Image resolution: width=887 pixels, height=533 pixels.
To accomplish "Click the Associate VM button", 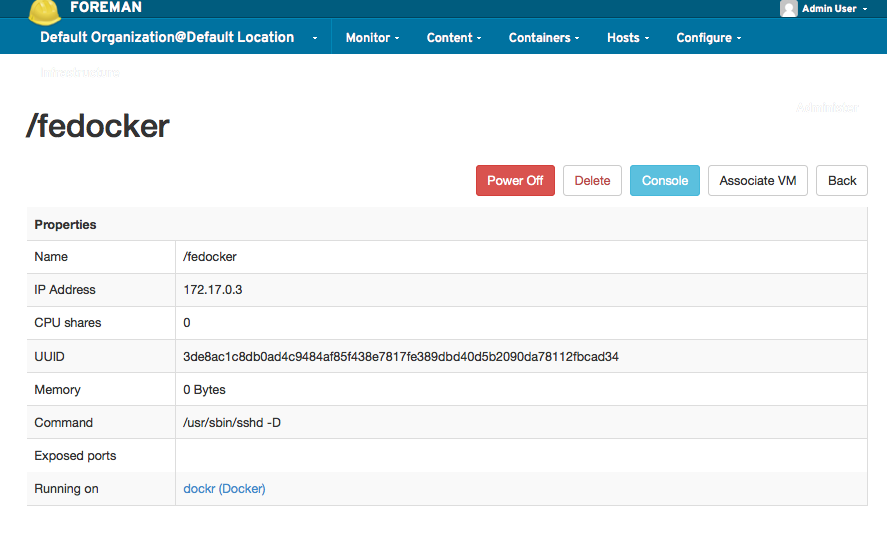I will coord(757,180).
